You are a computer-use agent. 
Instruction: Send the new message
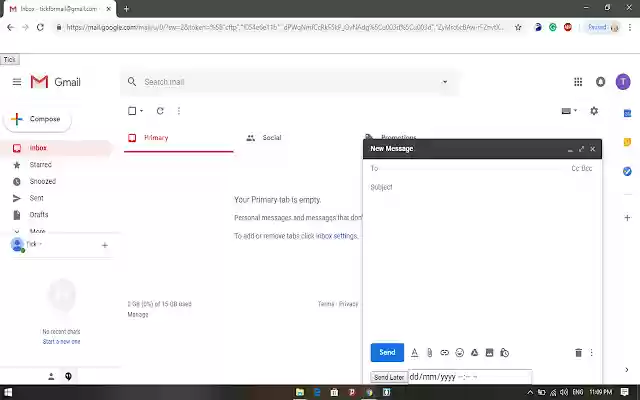(387, 352)
